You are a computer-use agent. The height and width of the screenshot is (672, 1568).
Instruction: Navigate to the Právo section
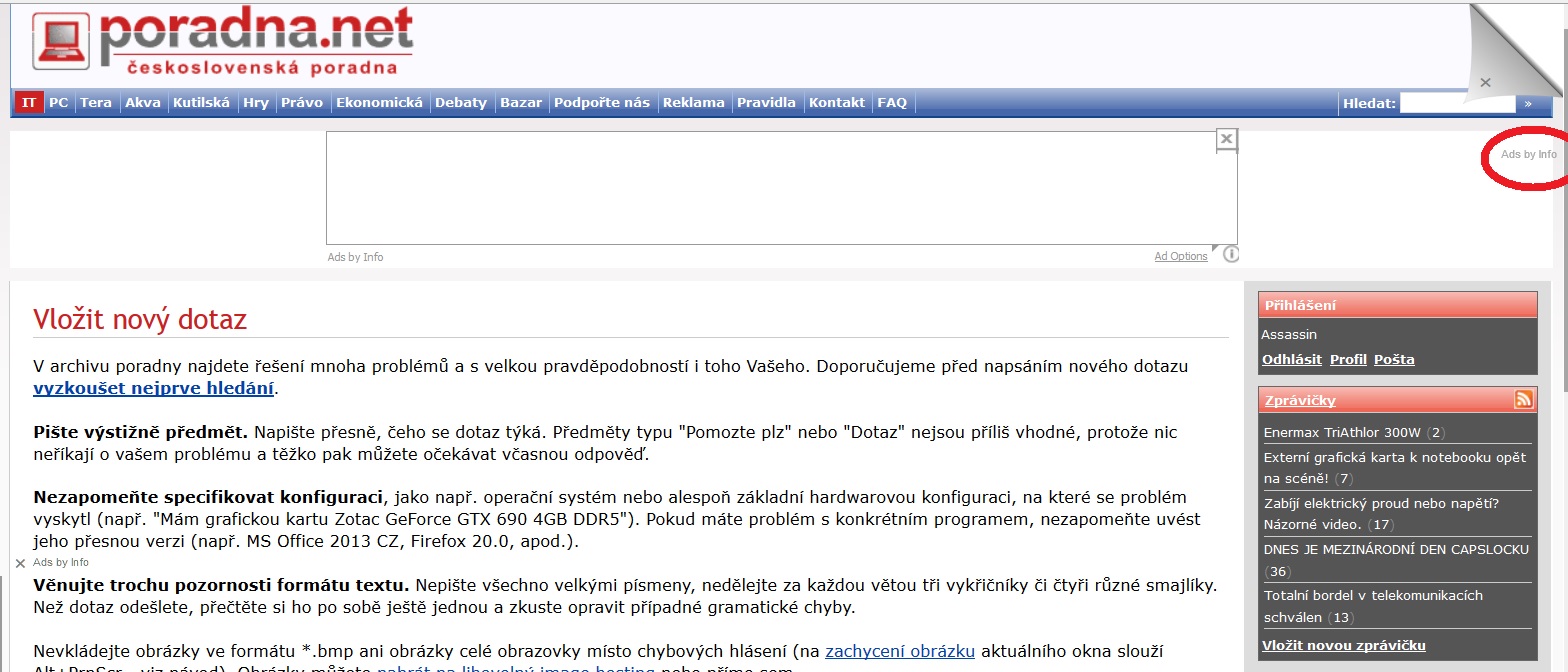coord(302,102)
